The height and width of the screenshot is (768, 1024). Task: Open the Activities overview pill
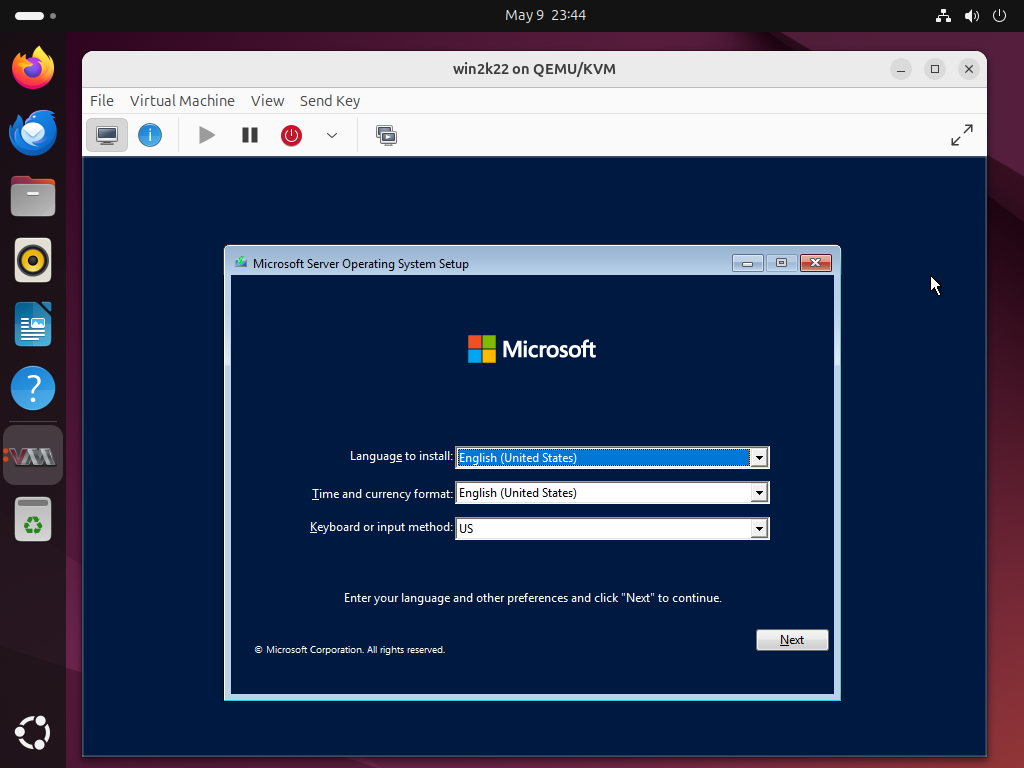pos(35,15)
